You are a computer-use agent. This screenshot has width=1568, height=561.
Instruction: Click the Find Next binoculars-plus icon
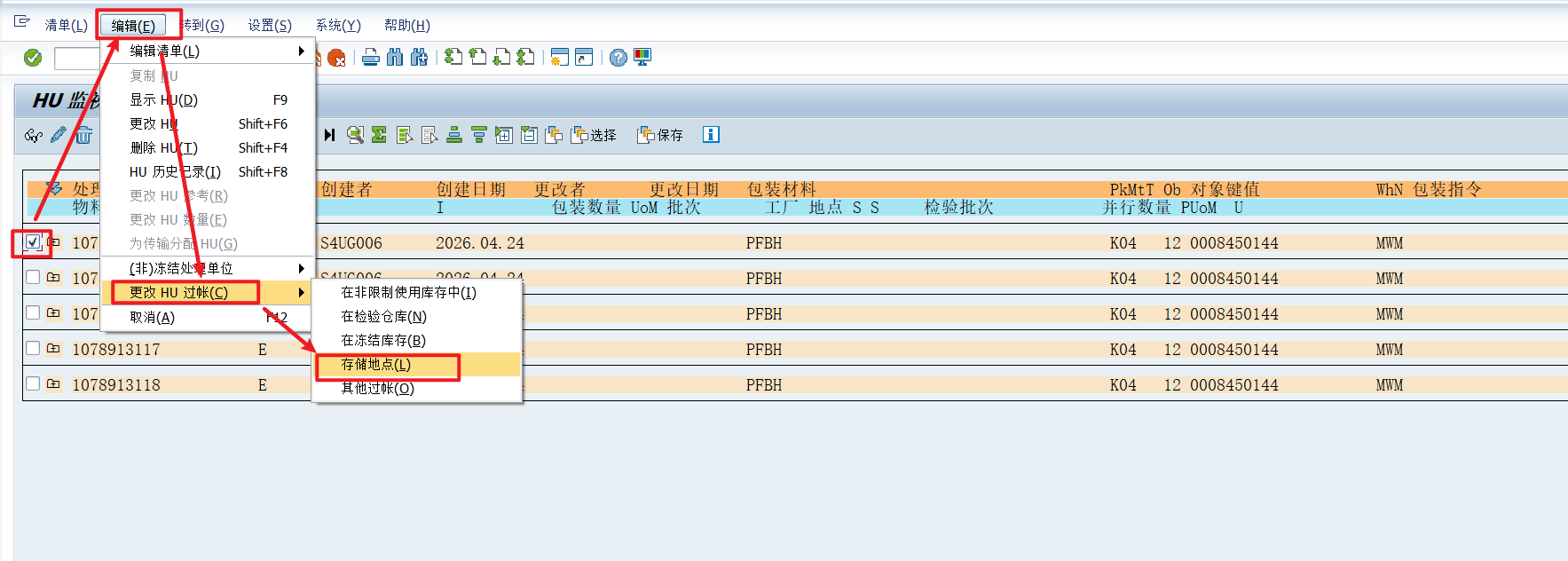(x=419, y=58)
